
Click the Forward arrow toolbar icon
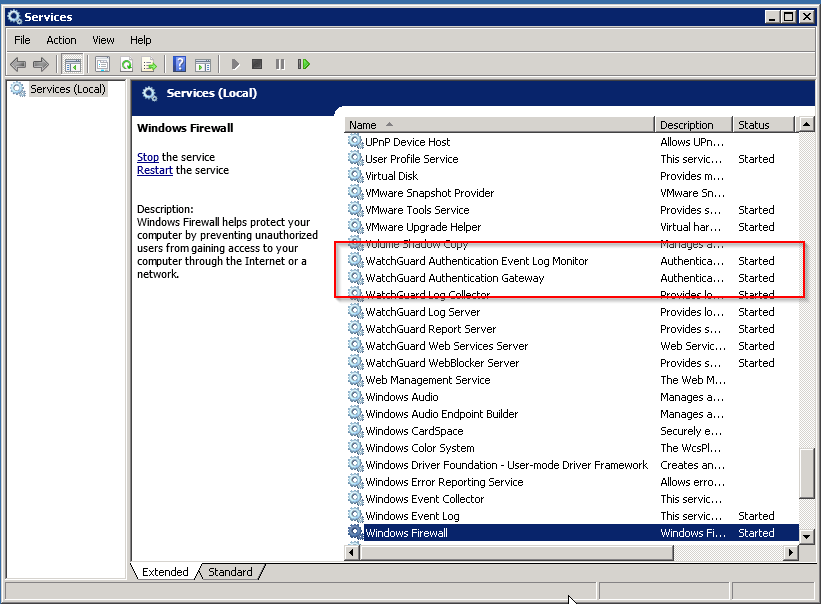click(x=40, y=64)
